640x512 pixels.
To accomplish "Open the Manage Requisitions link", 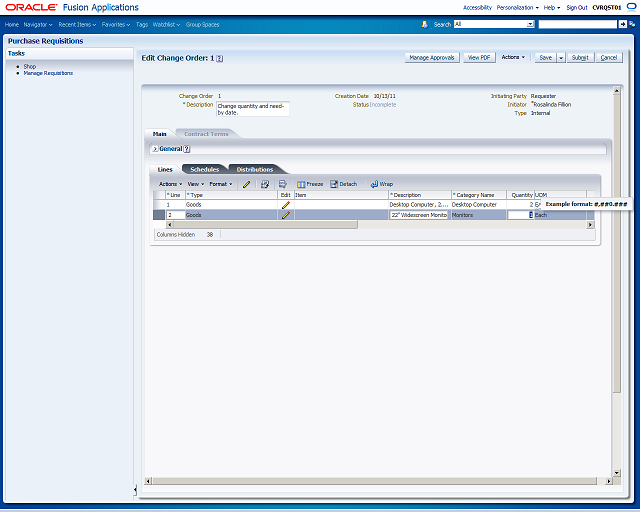I will 48,73.
